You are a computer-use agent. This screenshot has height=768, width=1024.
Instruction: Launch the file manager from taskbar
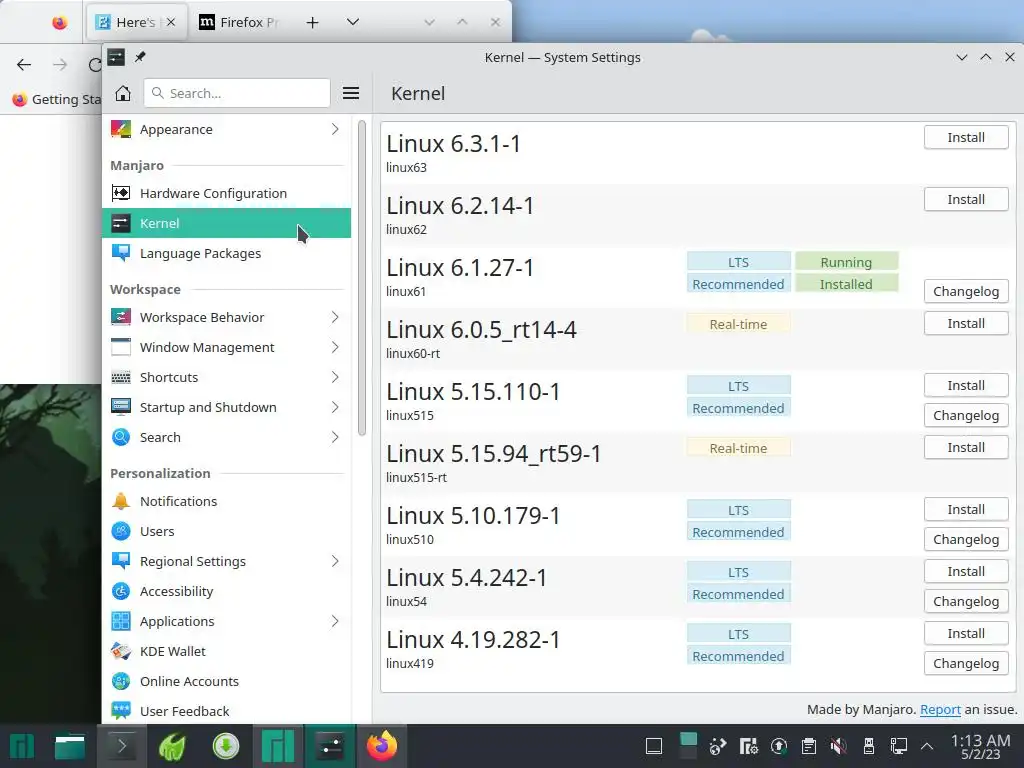70,746
